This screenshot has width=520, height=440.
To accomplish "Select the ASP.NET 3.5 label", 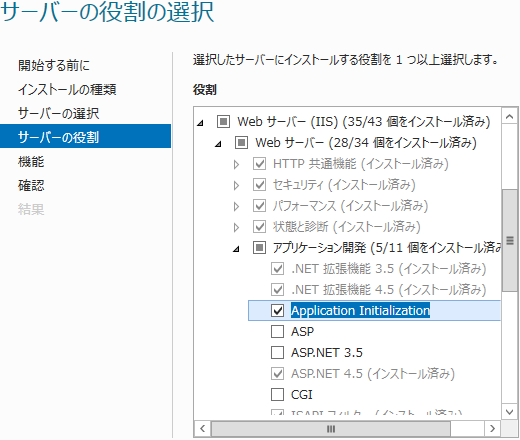I will (x=327, y=353).
